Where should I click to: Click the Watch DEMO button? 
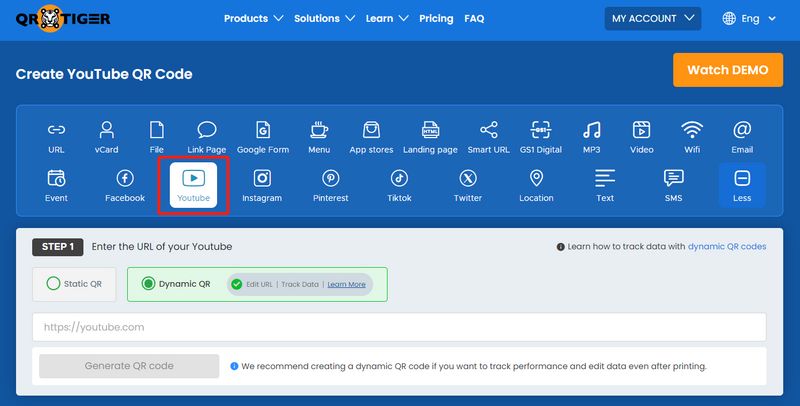pos(727,70)
